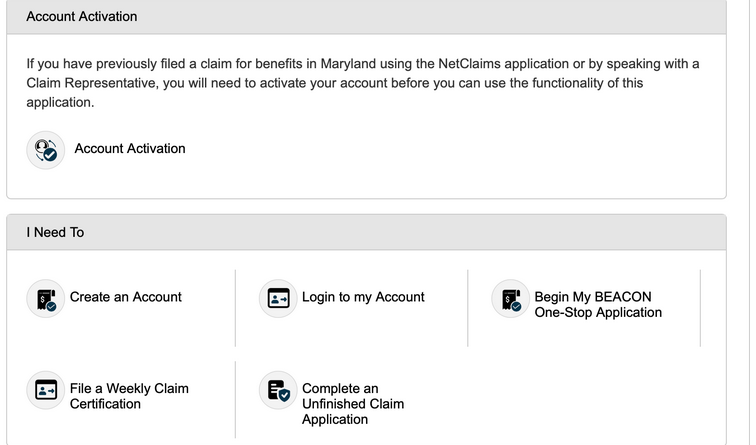Select the Create an Account link
Viewport: 756px width, 445px height.
[125, 297]
